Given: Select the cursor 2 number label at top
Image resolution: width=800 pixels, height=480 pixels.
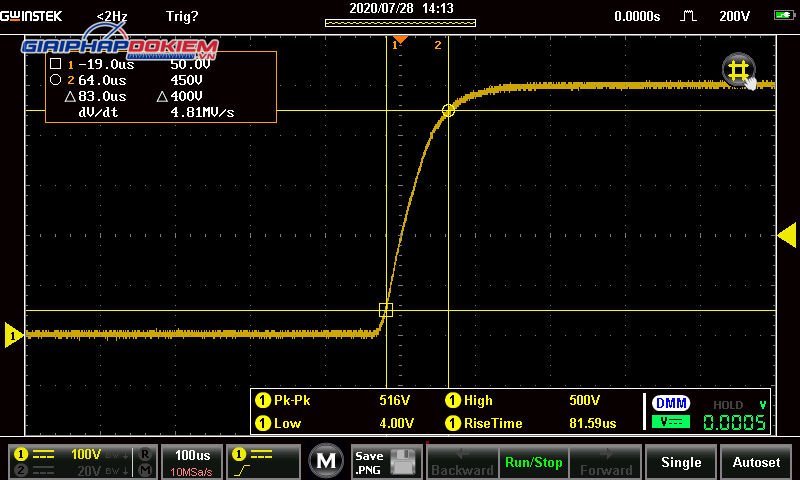Looking at the screenshot, I should tap(438, 45).
